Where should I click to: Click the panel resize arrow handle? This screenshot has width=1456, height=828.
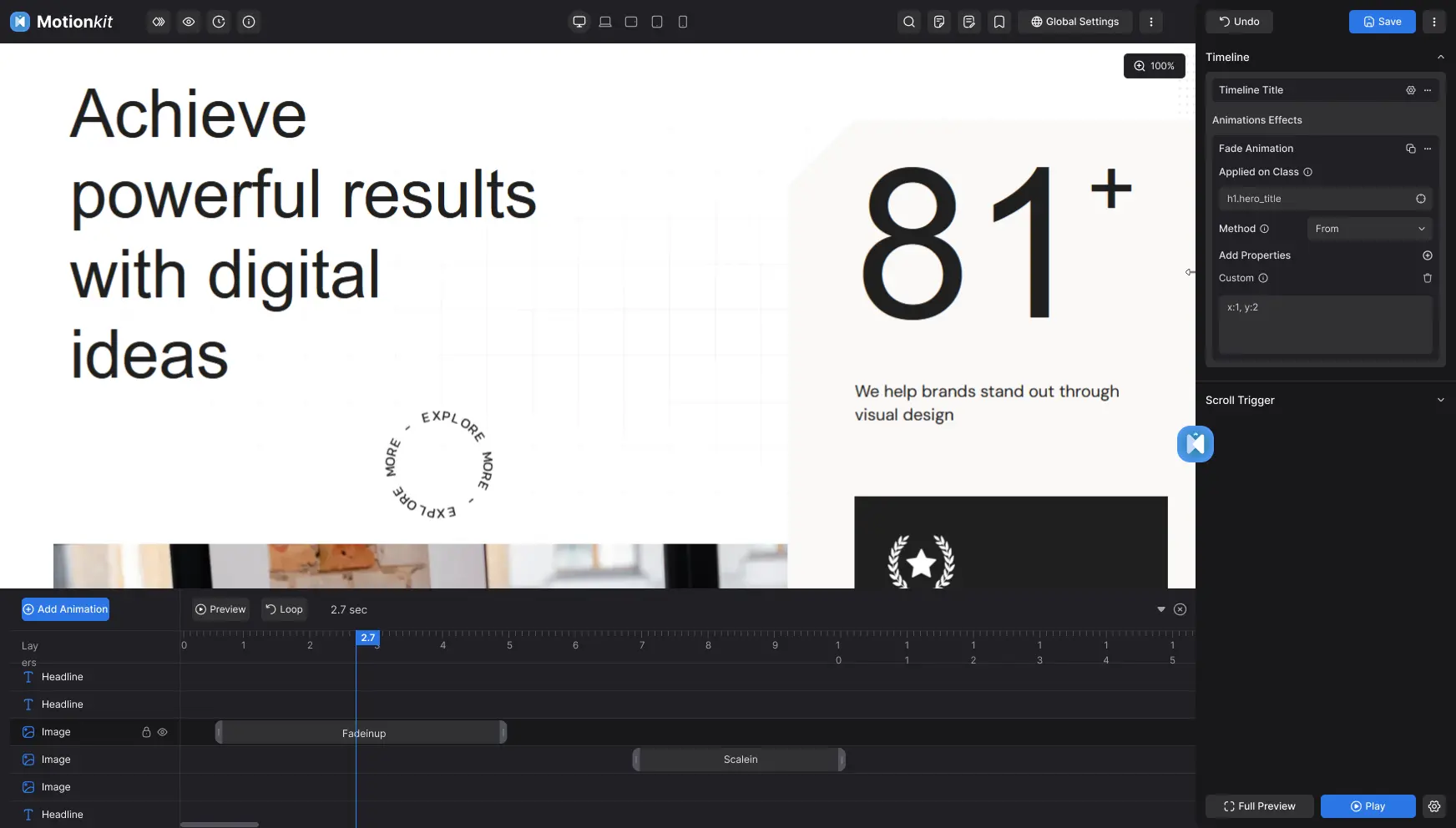[x=1190, y=272]
